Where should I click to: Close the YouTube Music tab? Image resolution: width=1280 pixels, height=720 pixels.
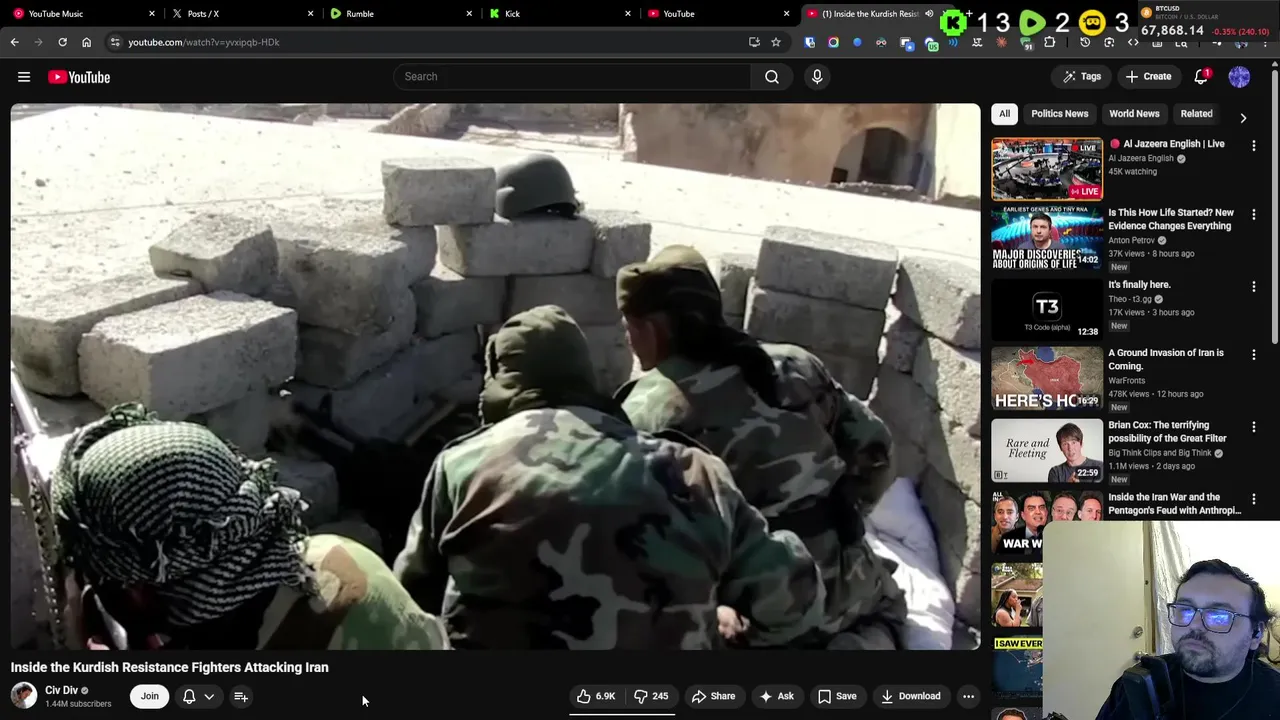point(152,14)
